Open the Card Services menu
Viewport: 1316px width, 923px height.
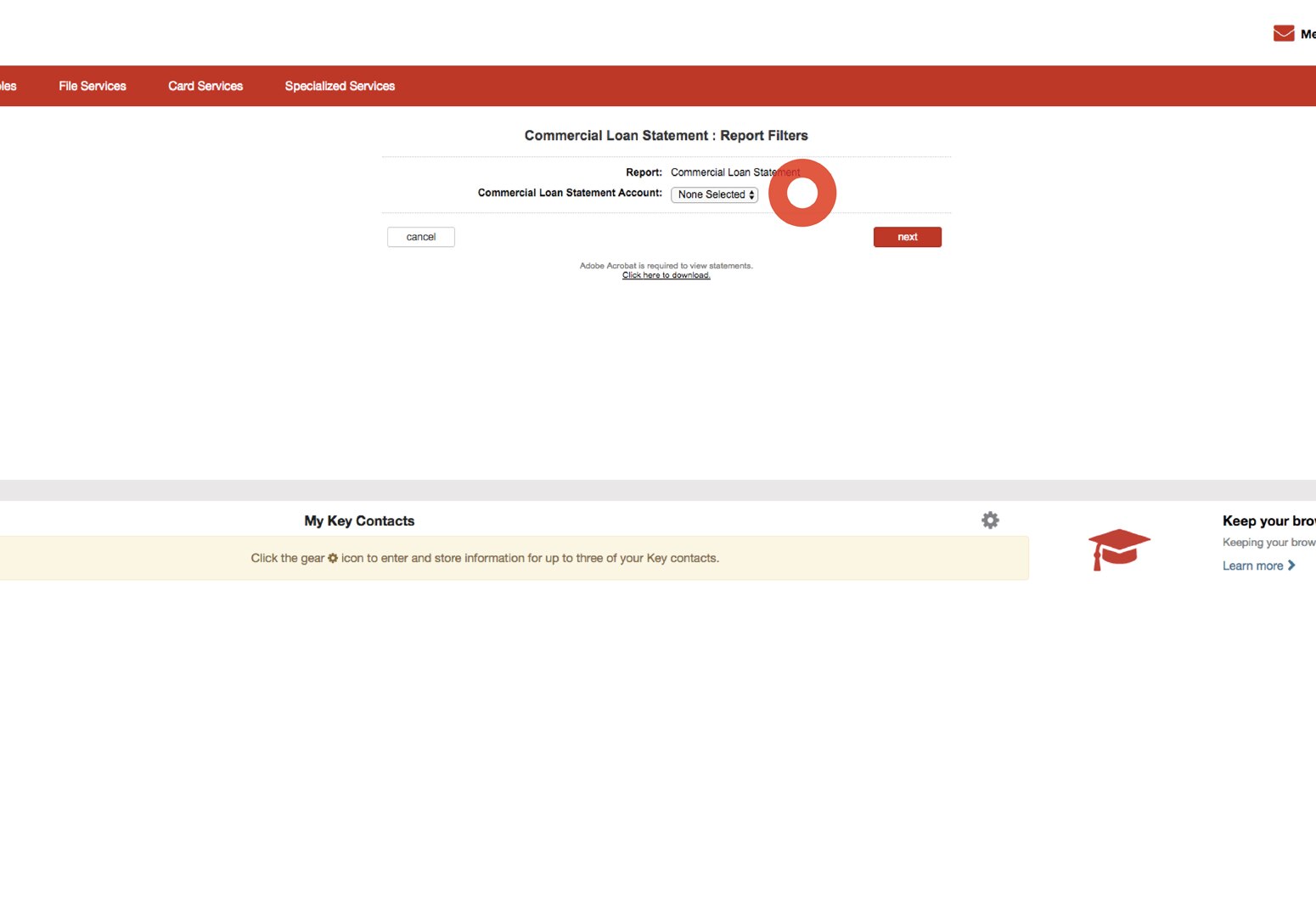pos(205,86)
